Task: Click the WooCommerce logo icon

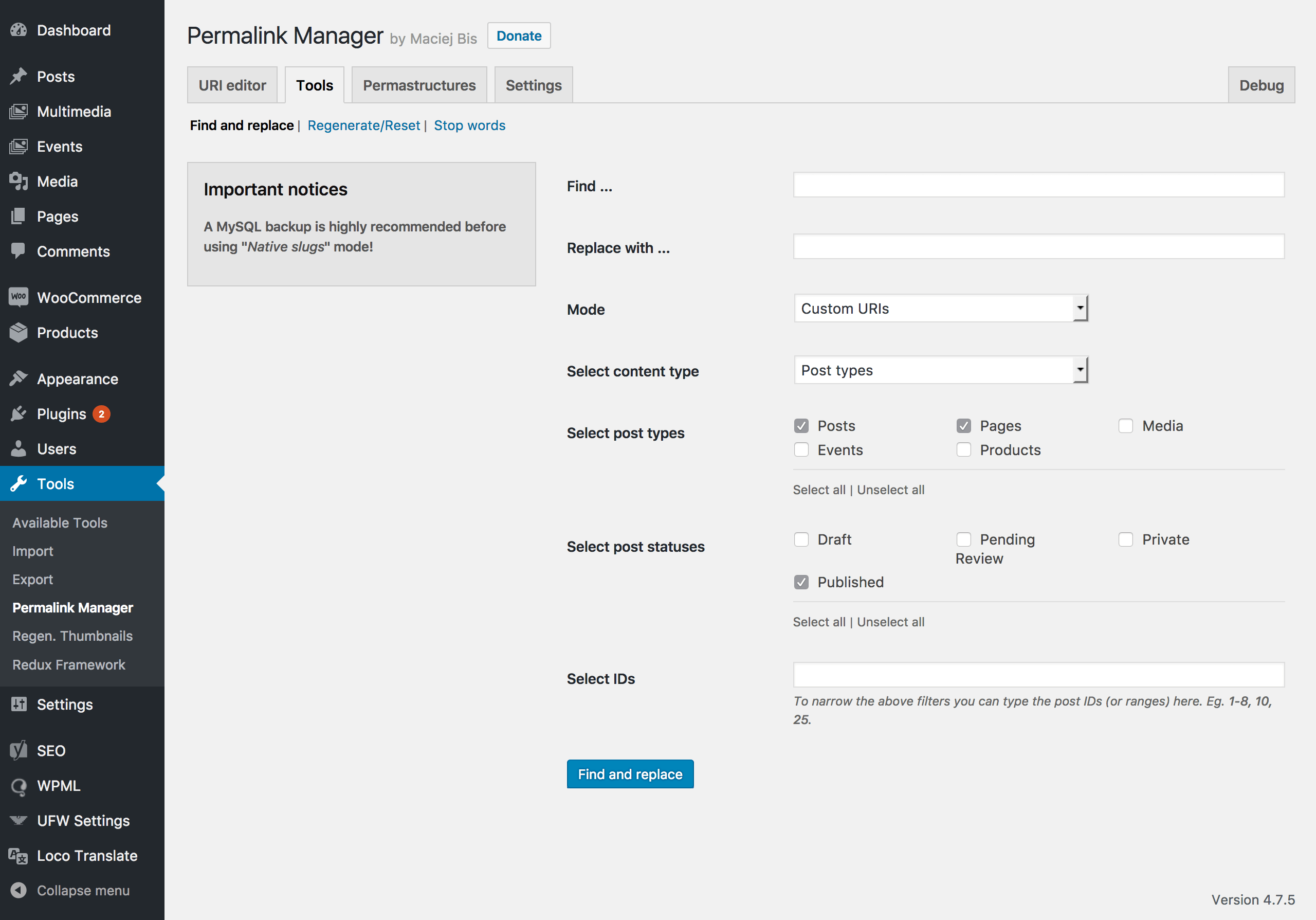Action: click(x=19, y=297)
